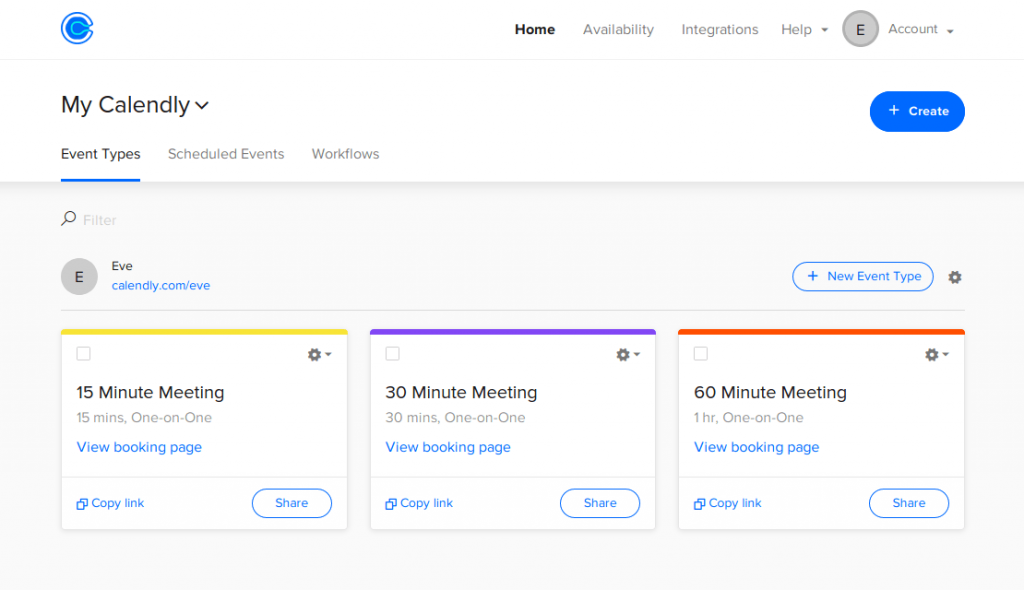Open gear menu on 15 Minute Meeting card

pos(319,354)
